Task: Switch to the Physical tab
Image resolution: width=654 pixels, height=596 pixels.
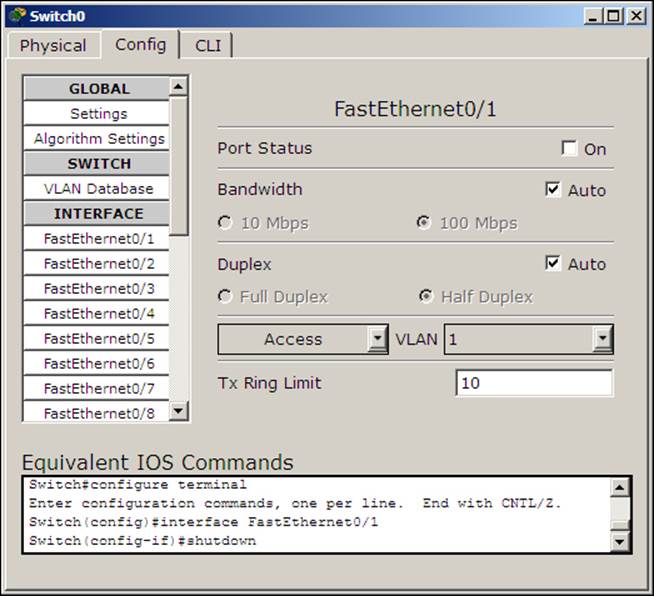Action: point(53,45)
